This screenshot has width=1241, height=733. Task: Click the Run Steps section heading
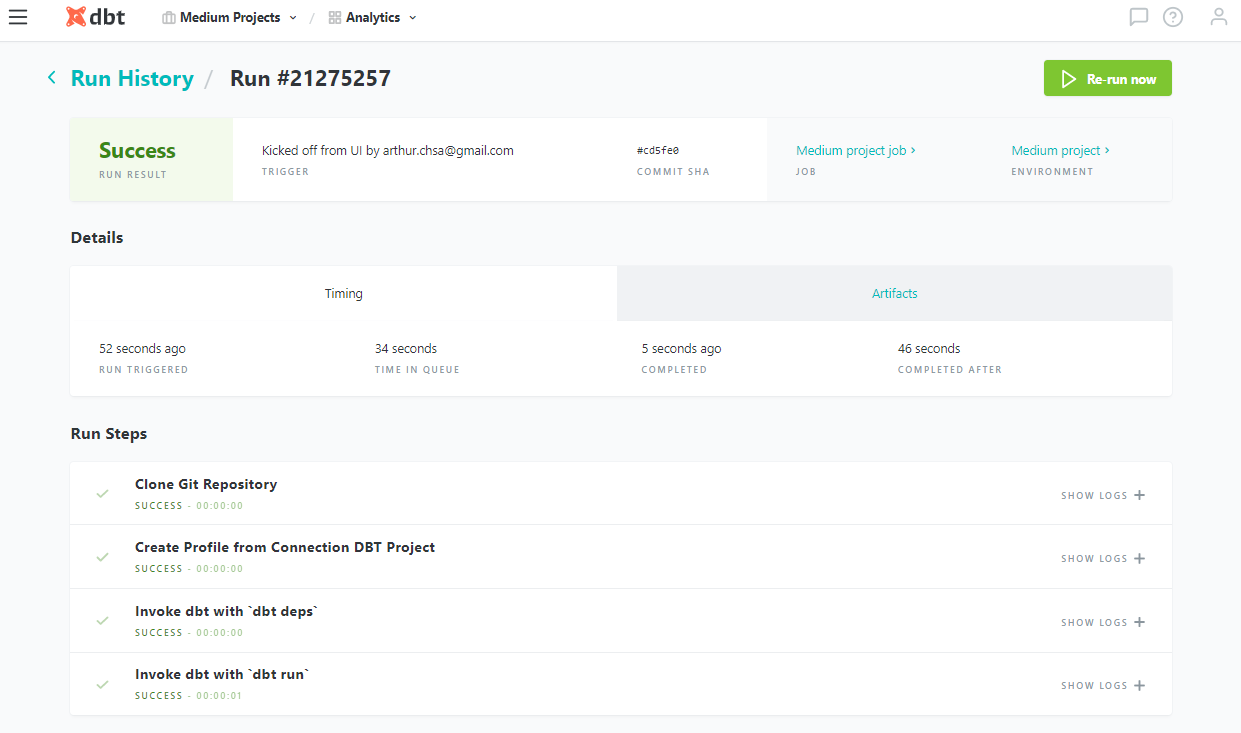point(109,434)
